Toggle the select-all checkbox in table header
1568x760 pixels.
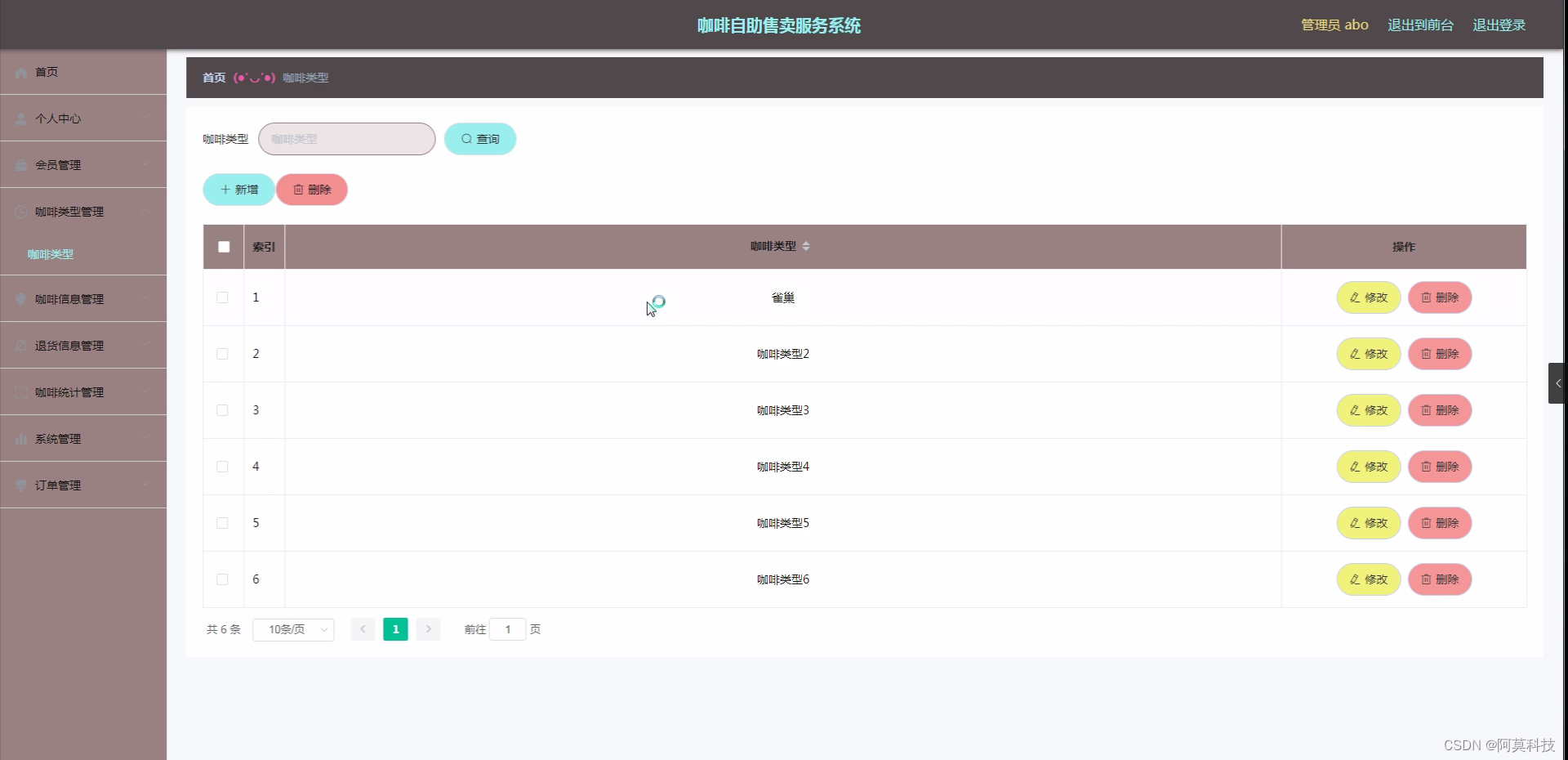point(223,247)
